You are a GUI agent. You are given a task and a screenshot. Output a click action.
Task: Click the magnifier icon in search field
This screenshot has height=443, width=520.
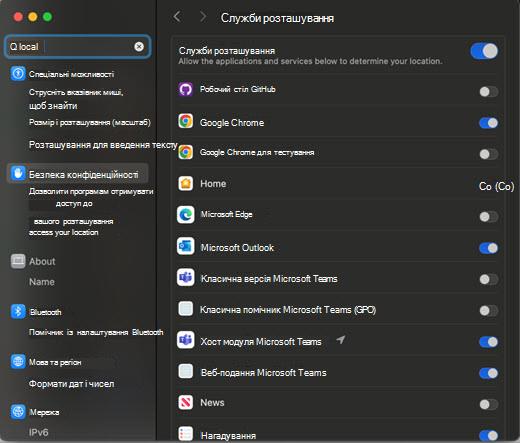coord(13,46)
